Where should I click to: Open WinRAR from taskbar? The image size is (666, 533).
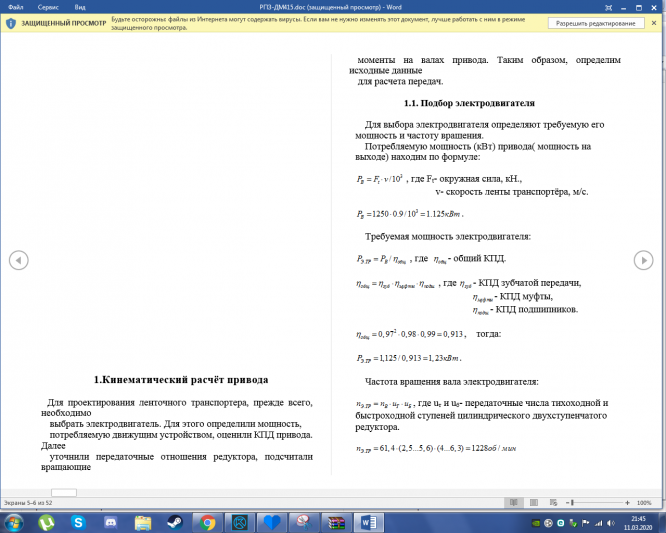click(336, 522)
